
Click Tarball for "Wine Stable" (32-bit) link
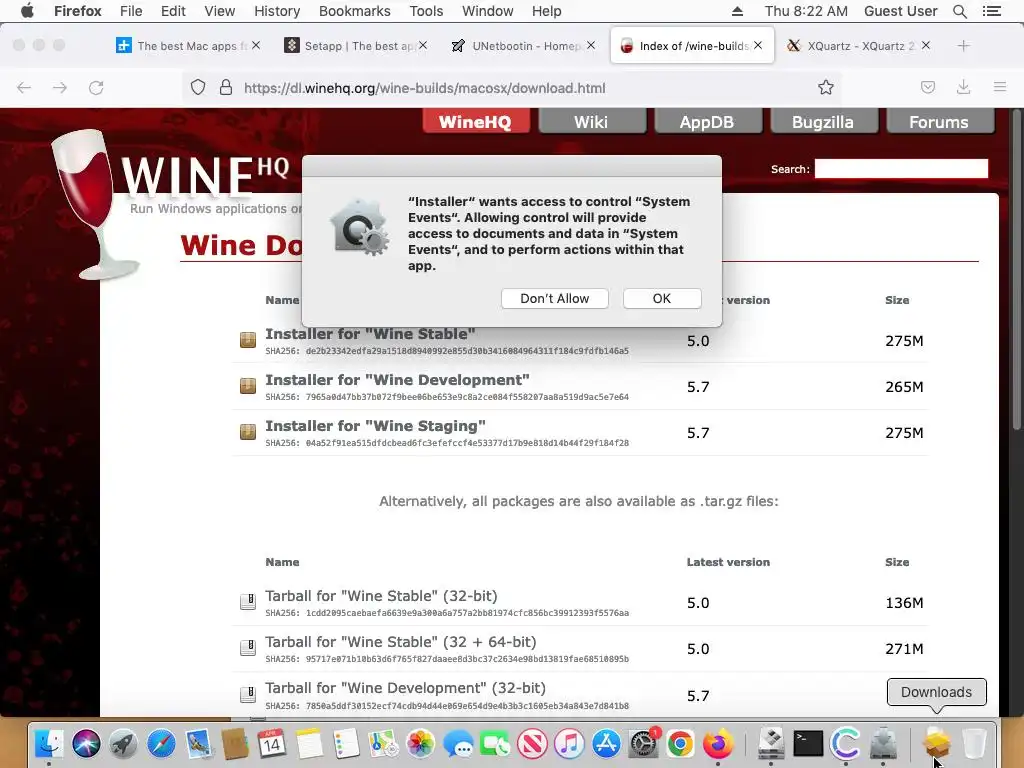coord(381,596)
